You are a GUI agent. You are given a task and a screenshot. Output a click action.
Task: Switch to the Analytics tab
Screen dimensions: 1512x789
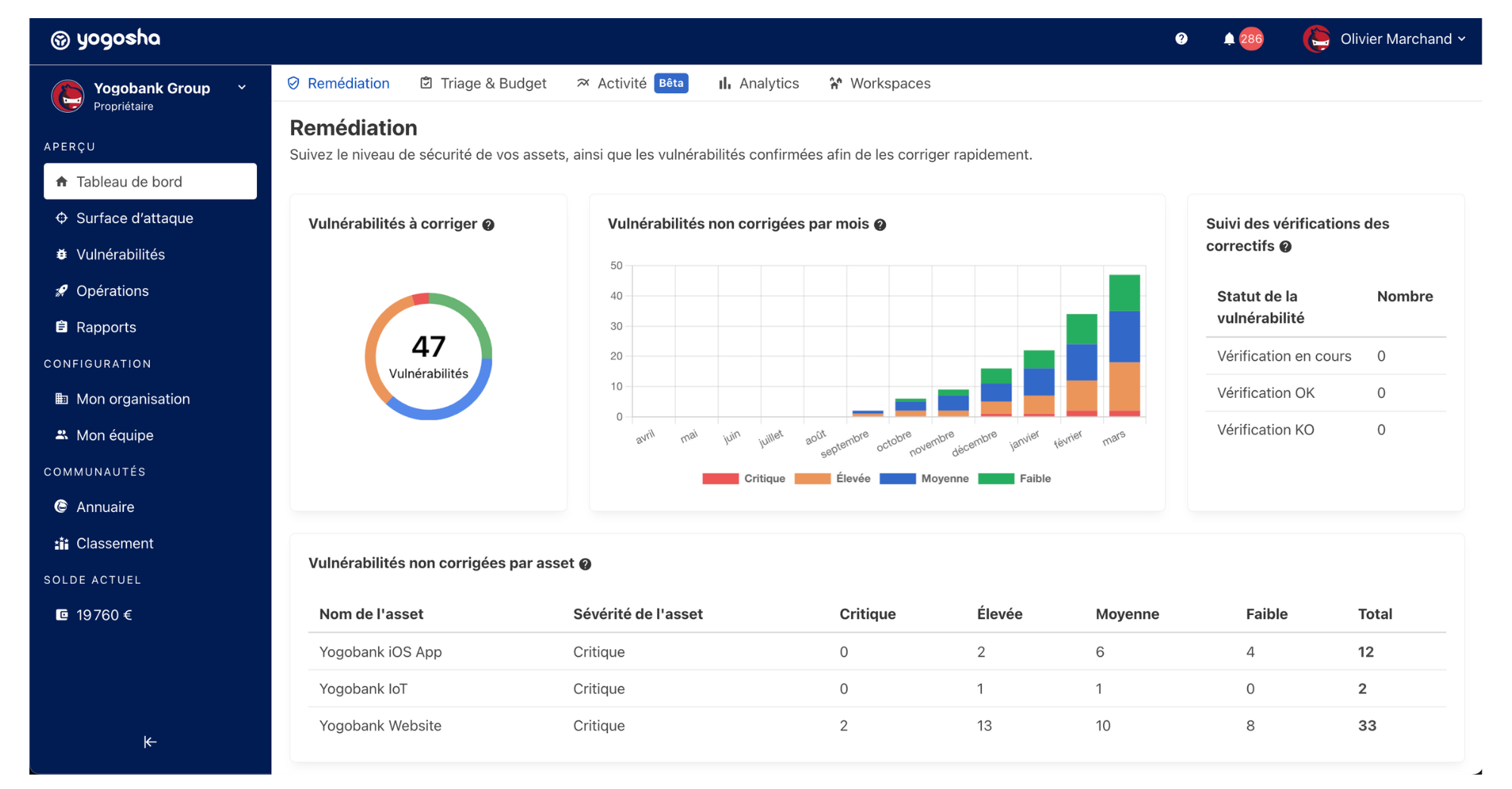[x=758, y=83]
